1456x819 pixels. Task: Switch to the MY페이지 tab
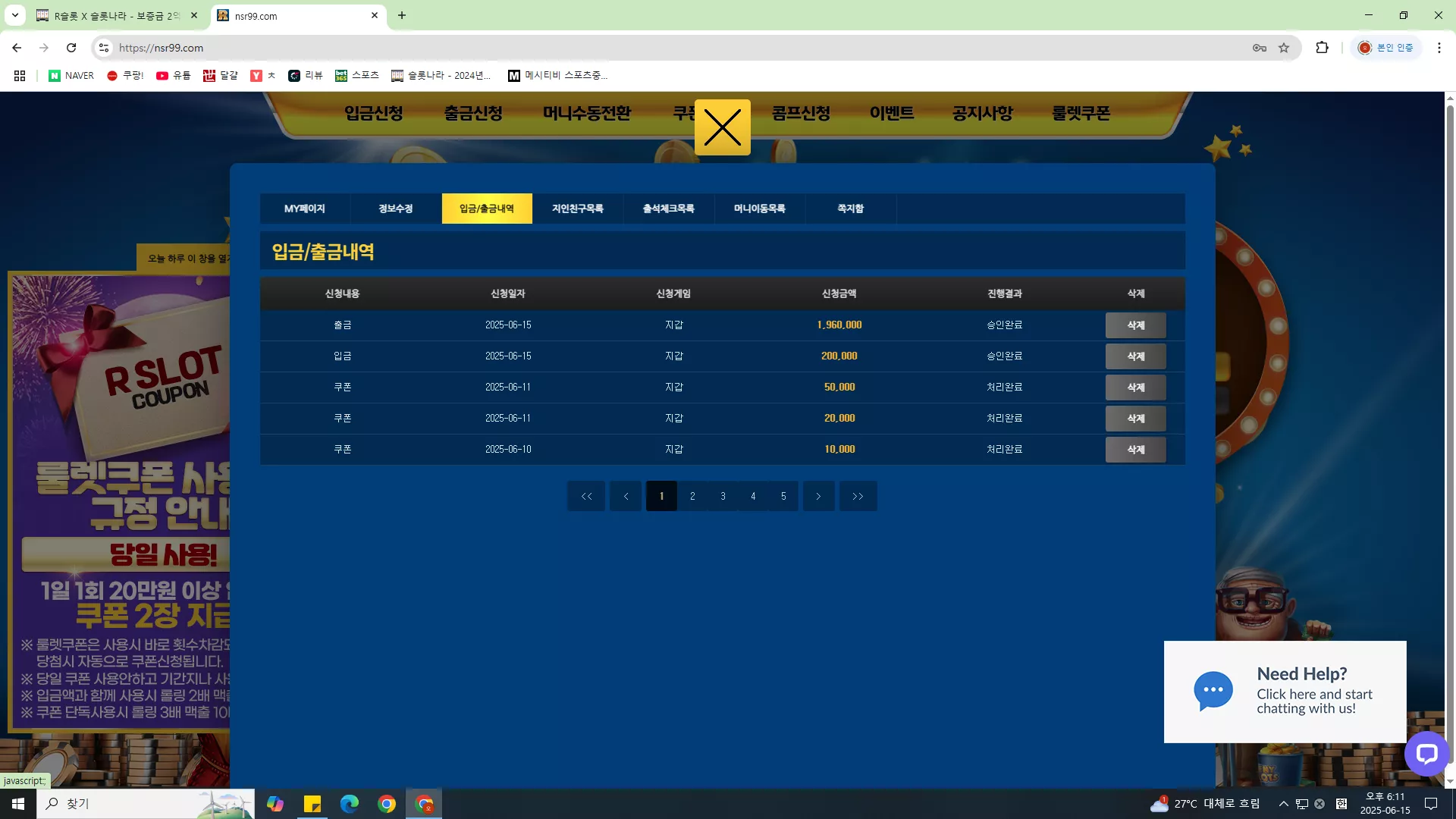pyautogui.click(x=305, y=209)
